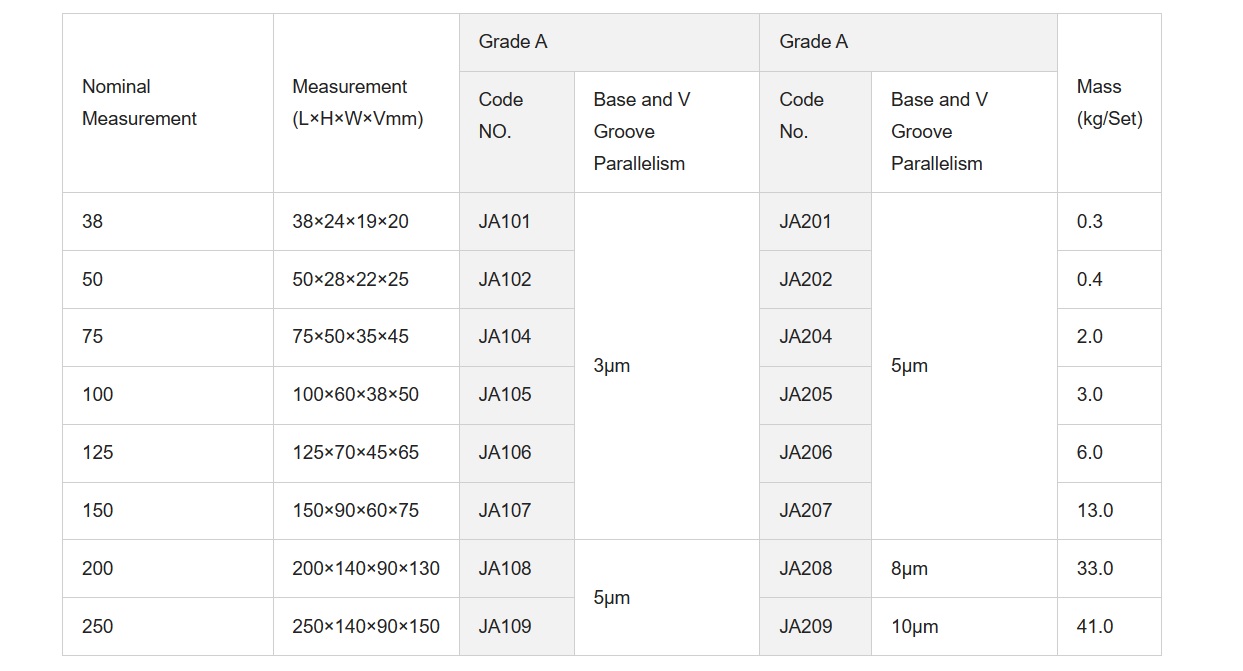Select the JA104 code cell
This screenshot has height=671, width=1243.
(x=516, y=336)
